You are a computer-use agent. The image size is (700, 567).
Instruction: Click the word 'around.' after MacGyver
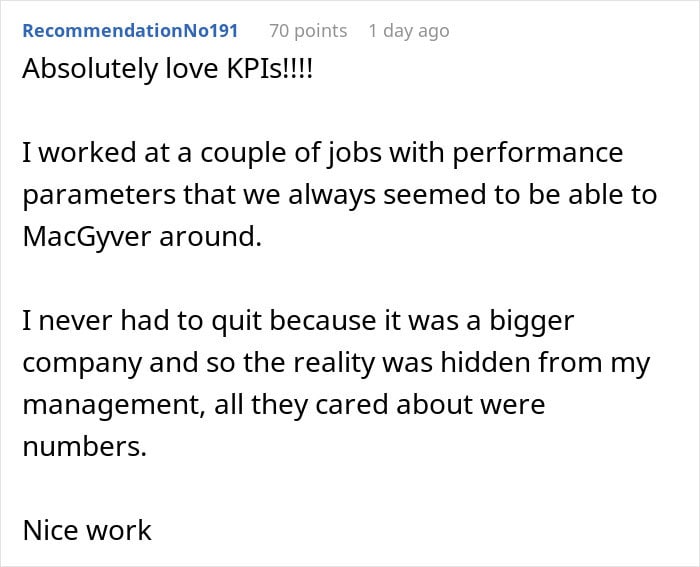pyautogui.click(x=210, y=237)
